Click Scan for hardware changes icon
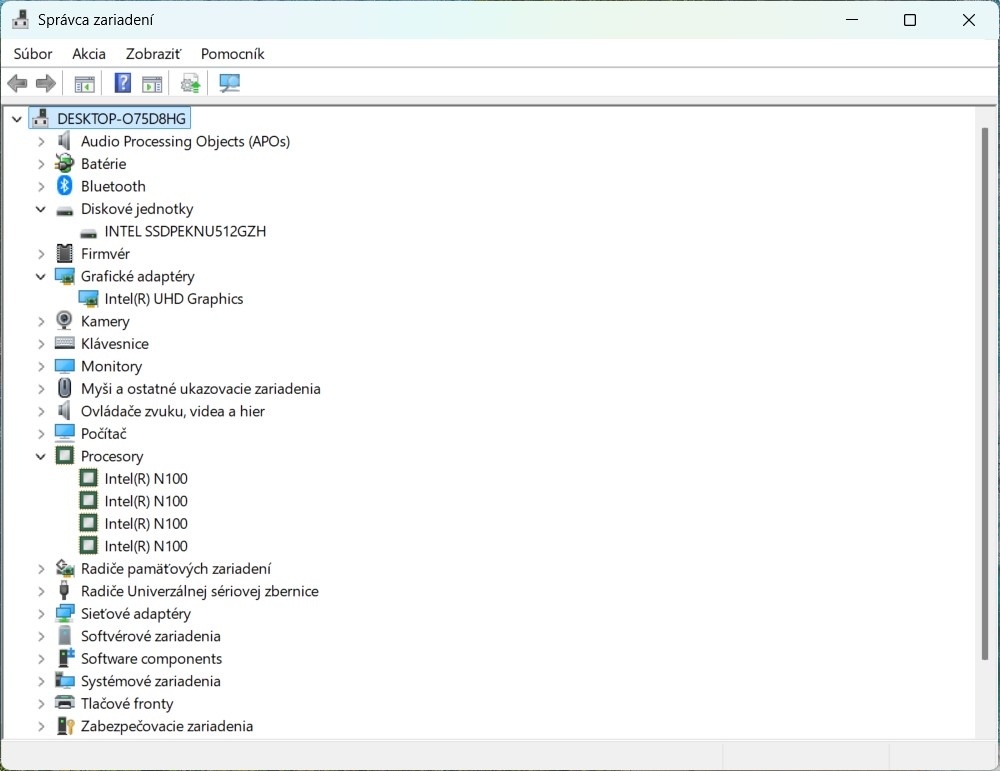This screenshot has width=1000, height=771. 230,84
